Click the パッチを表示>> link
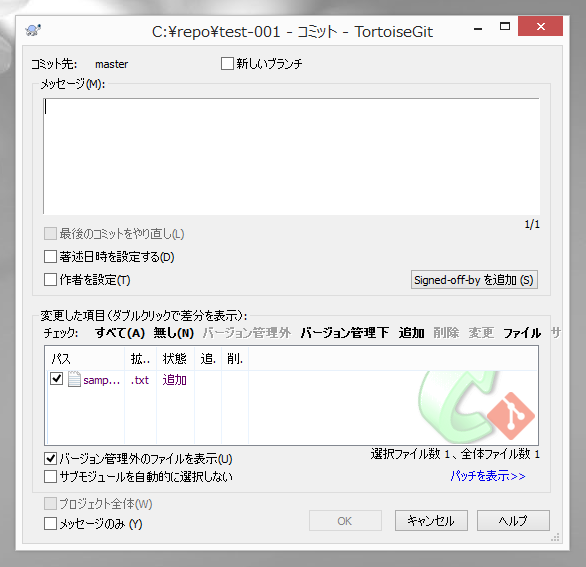 click(488, 476)
